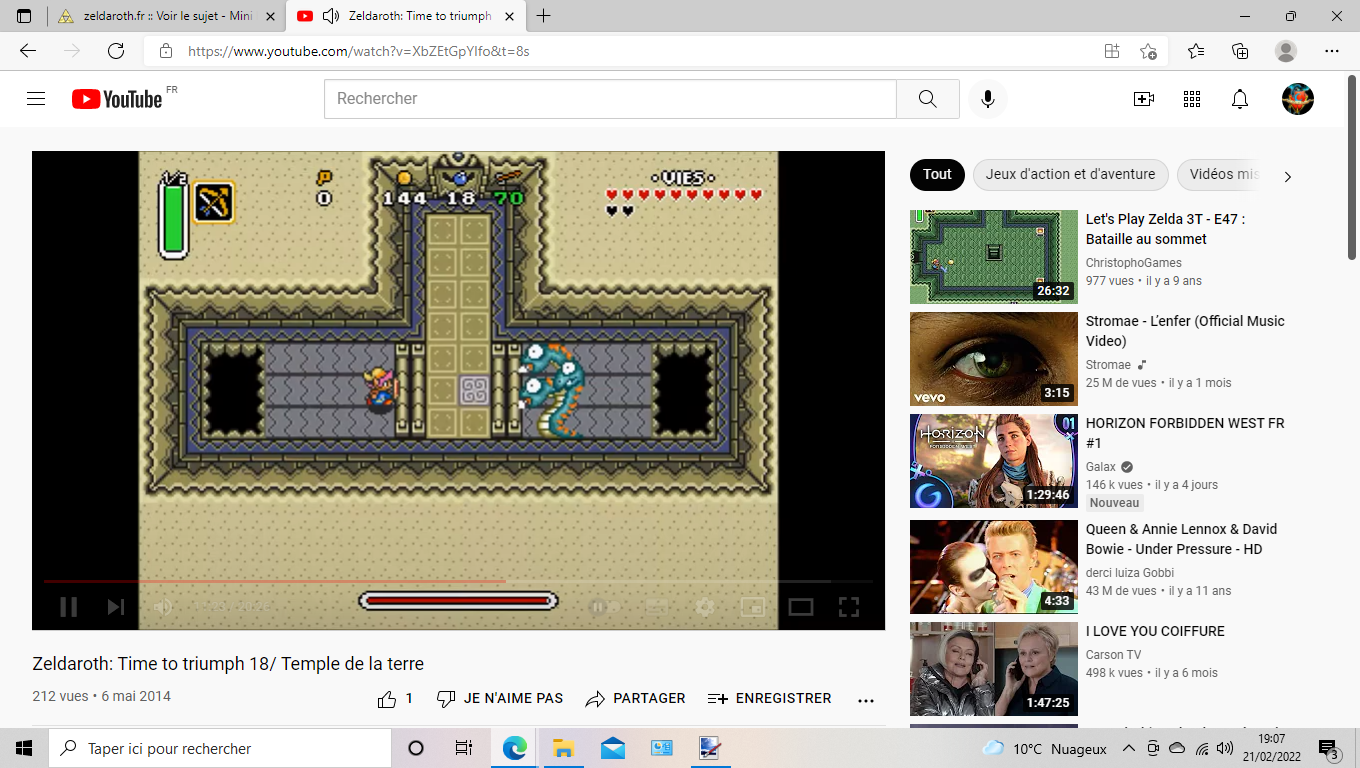Open the YouTube guide hamburger menu

(x=36, y=99)
